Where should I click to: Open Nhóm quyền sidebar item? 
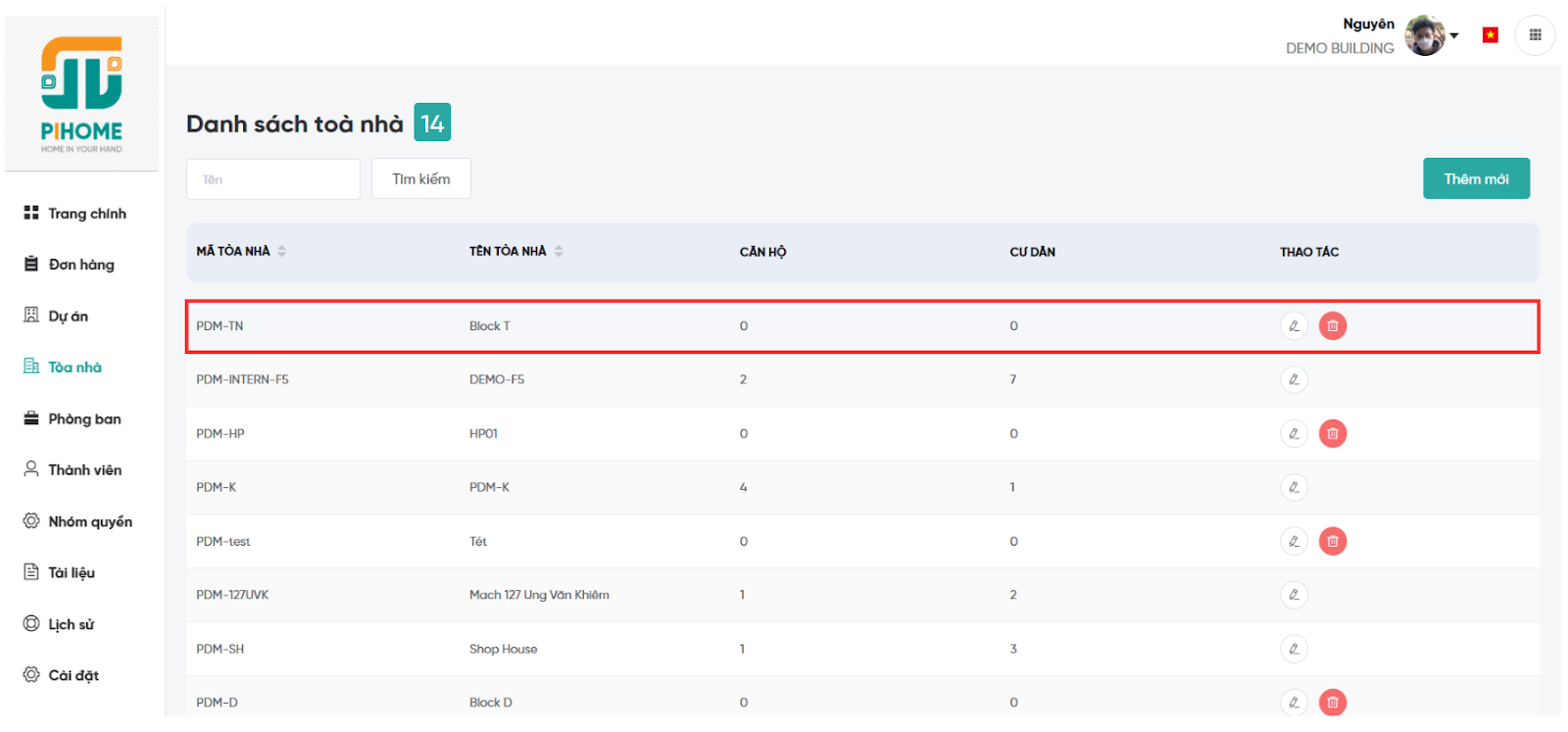(89, 522)
